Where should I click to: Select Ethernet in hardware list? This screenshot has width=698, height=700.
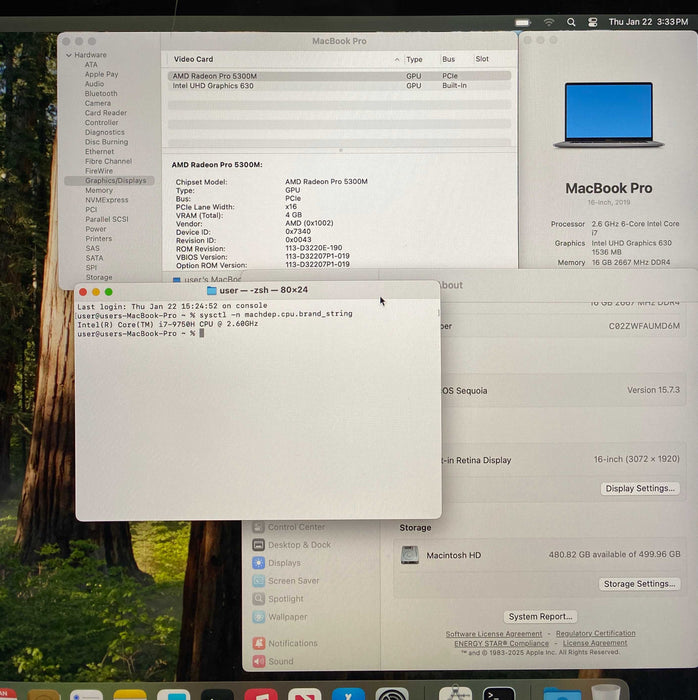tap(100, 151)
